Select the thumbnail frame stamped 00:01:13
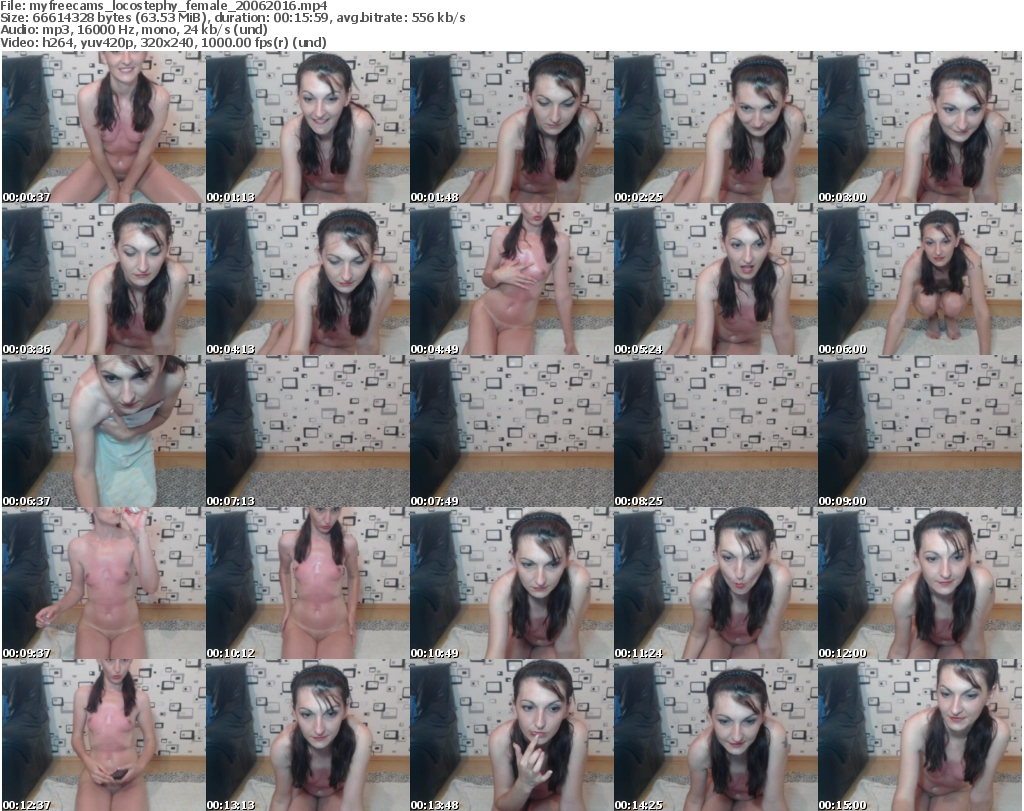Image resolution: width=1024 pixels, height=811 pixels. 307,127
